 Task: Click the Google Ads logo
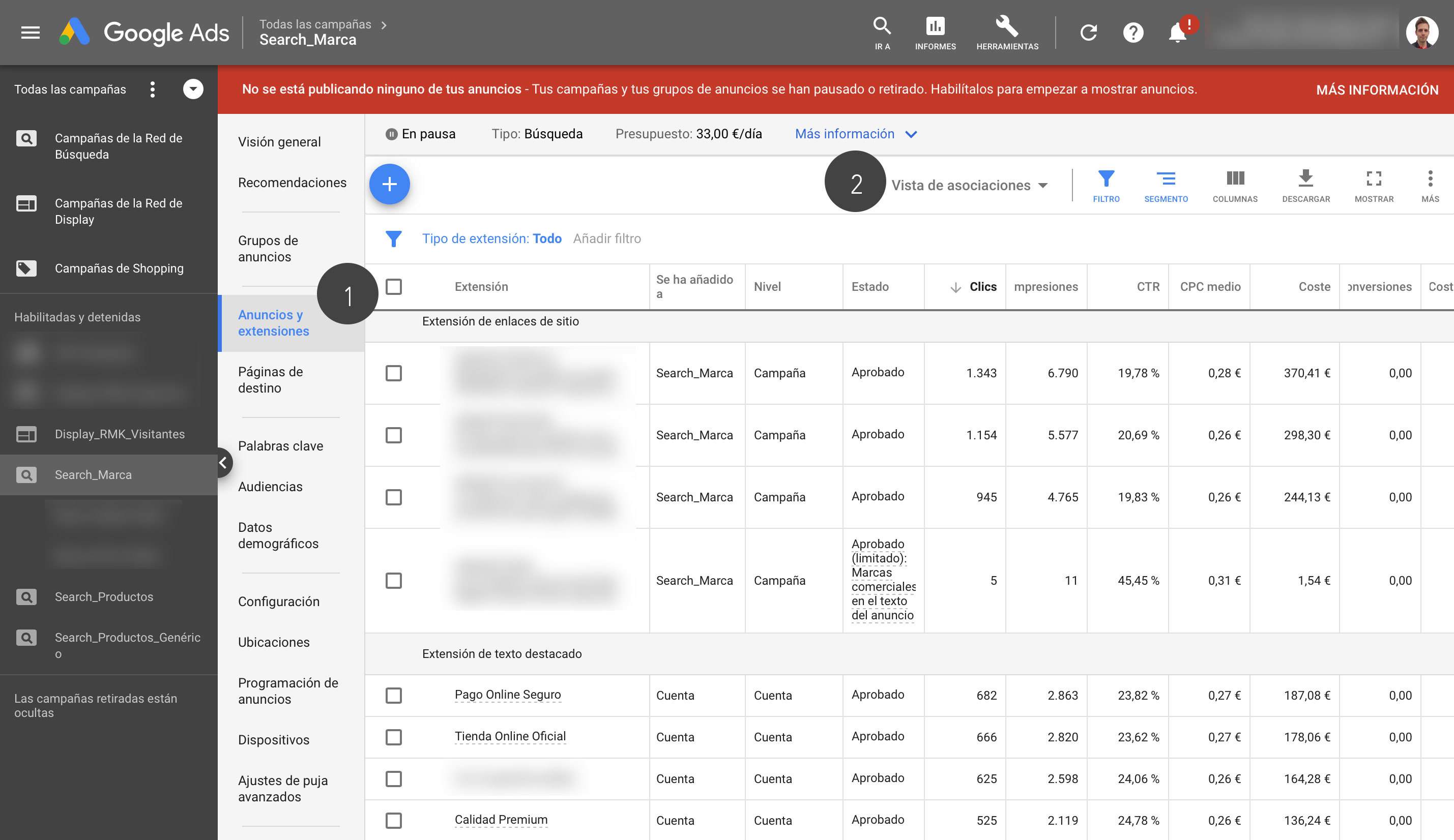(144, 32)
